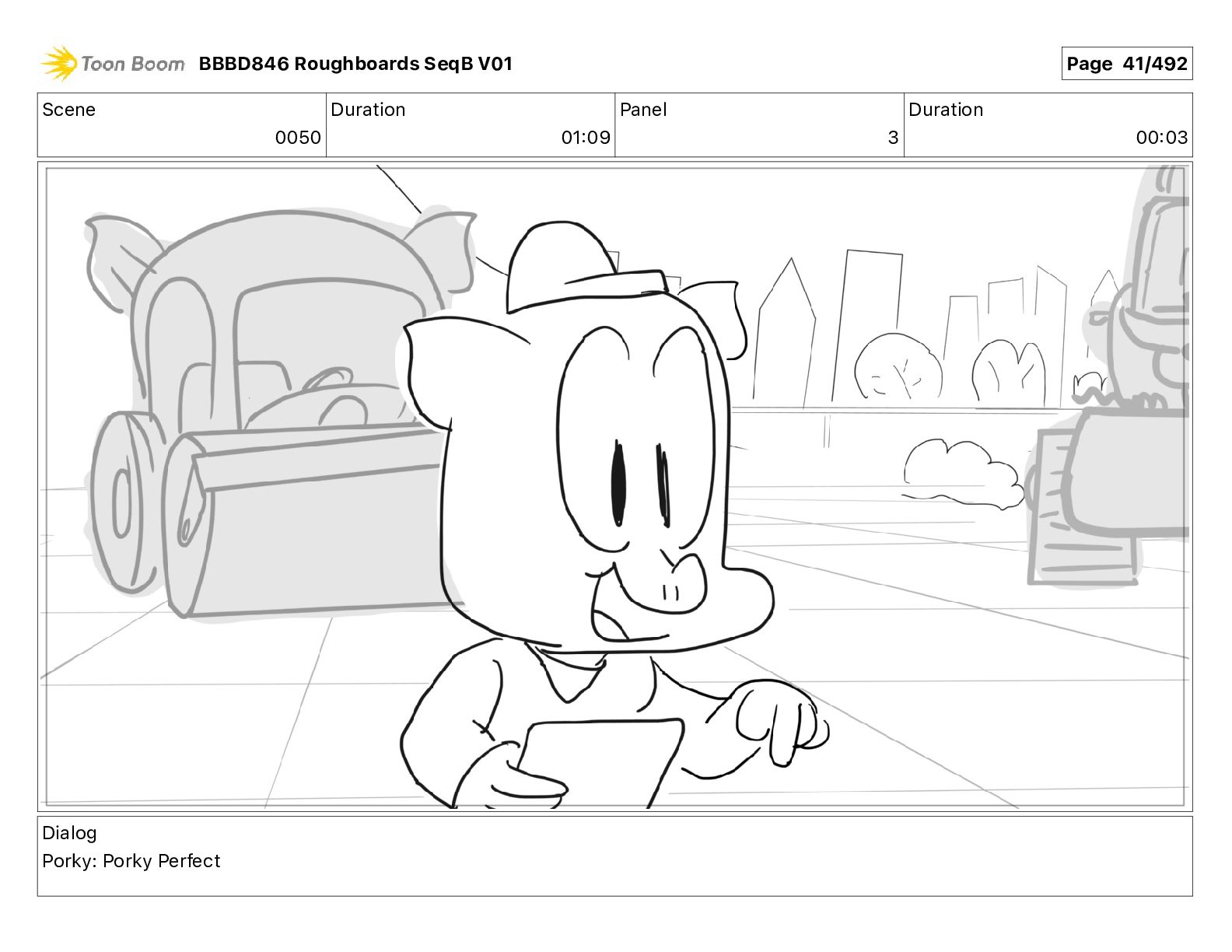
Task: Select panel duration value '00:03'
Action: tap(1162, 138)
